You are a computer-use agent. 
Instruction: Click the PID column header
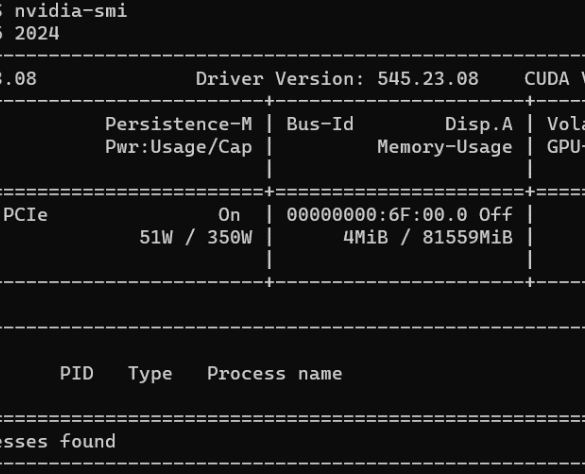[76, 373]
